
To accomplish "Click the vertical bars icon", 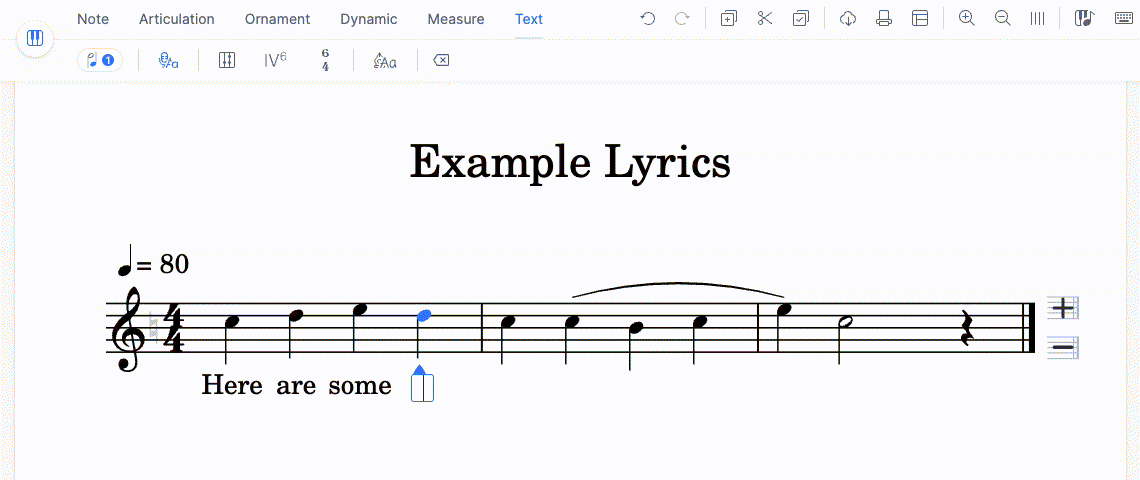I will click(1037, 19).
